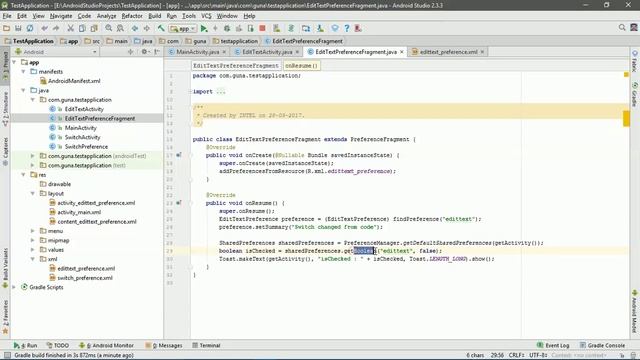Collapse the res folder
The image size is (640, 360).
[x=23, y=175]
